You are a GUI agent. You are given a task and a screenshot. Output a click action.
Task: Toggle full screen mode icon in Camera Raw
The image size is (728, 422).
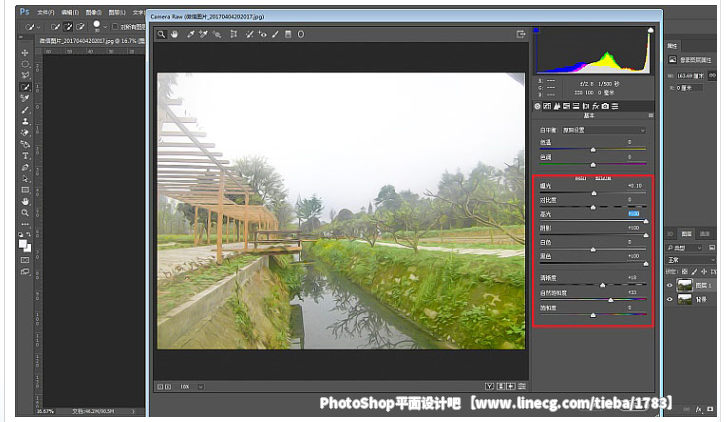(521, 34)
